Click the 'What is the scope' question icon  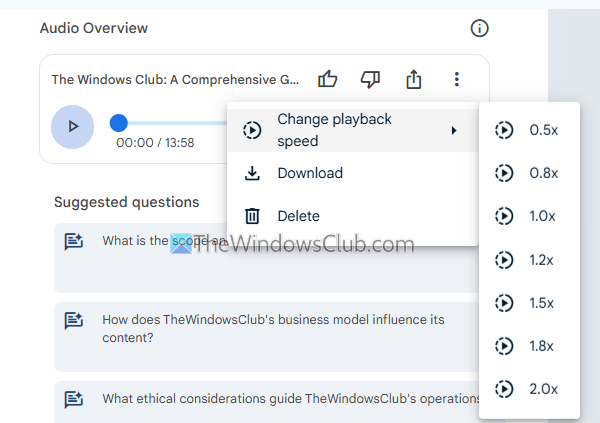click(x=73, y=241)
